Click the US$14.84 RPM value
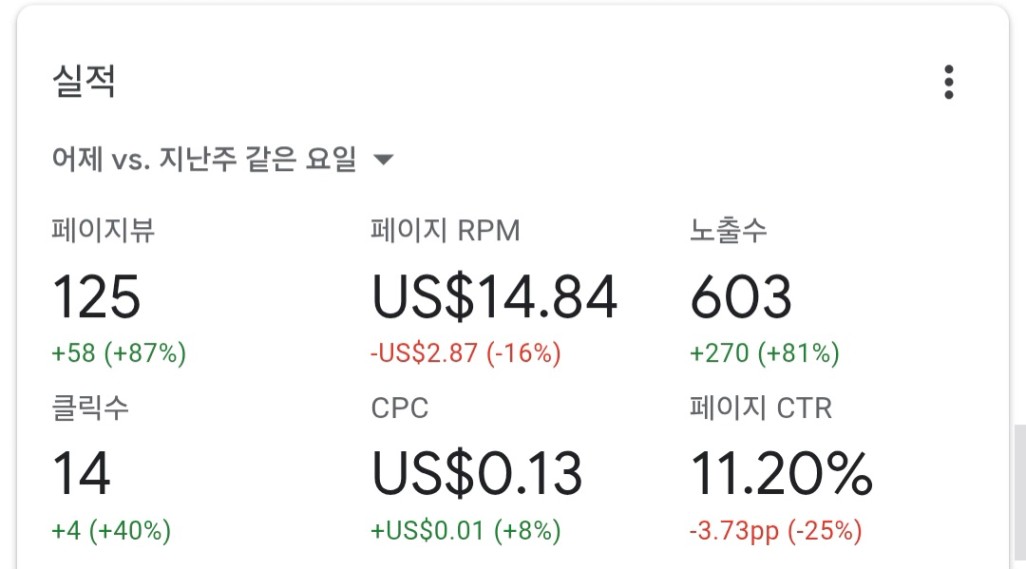The width and height of the screenshot is (1026, 569). pyautogui.click(x=494, y=297)
